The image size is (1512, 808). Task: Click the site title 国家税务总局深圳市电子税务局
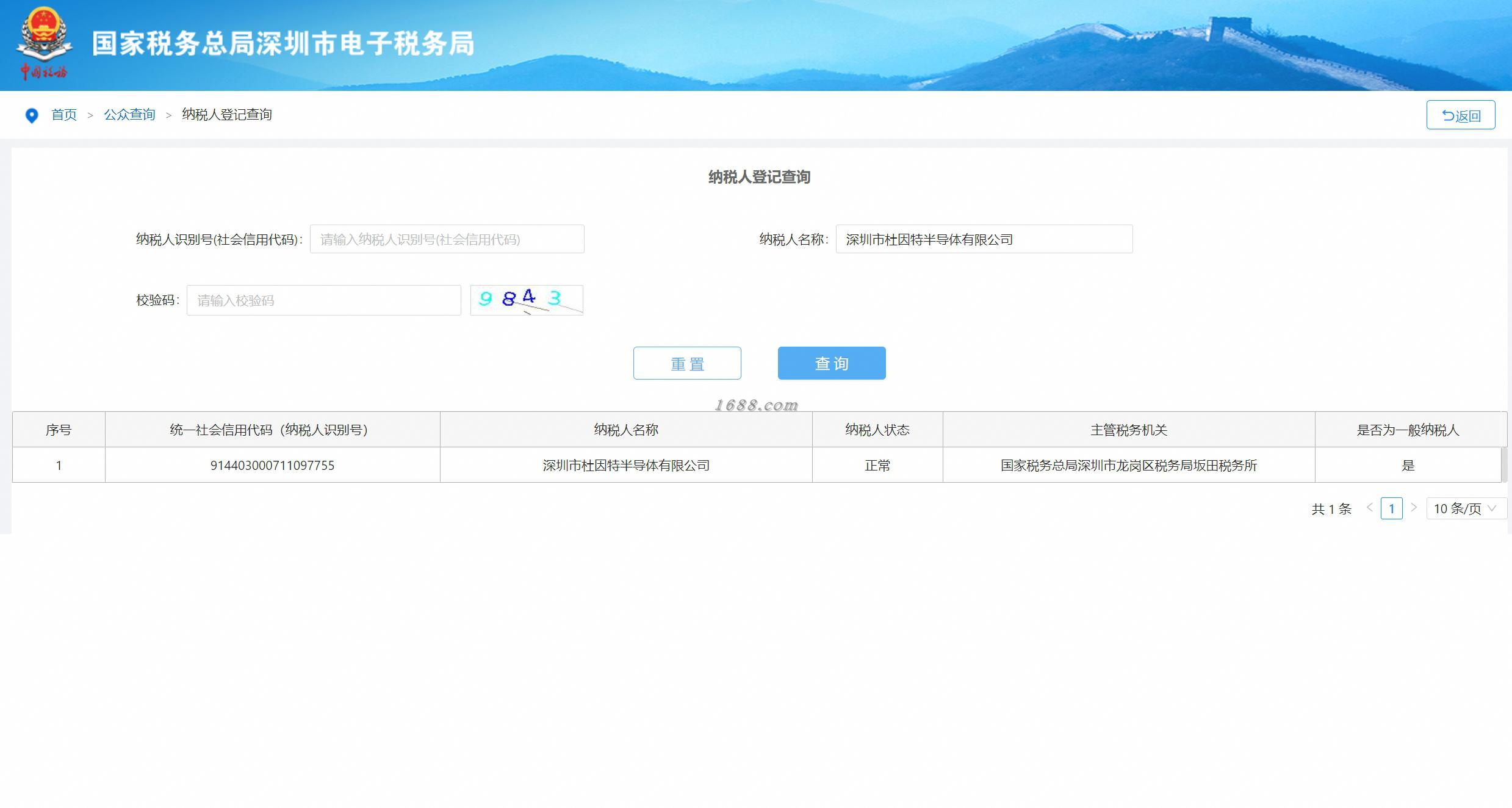(283, 44)
